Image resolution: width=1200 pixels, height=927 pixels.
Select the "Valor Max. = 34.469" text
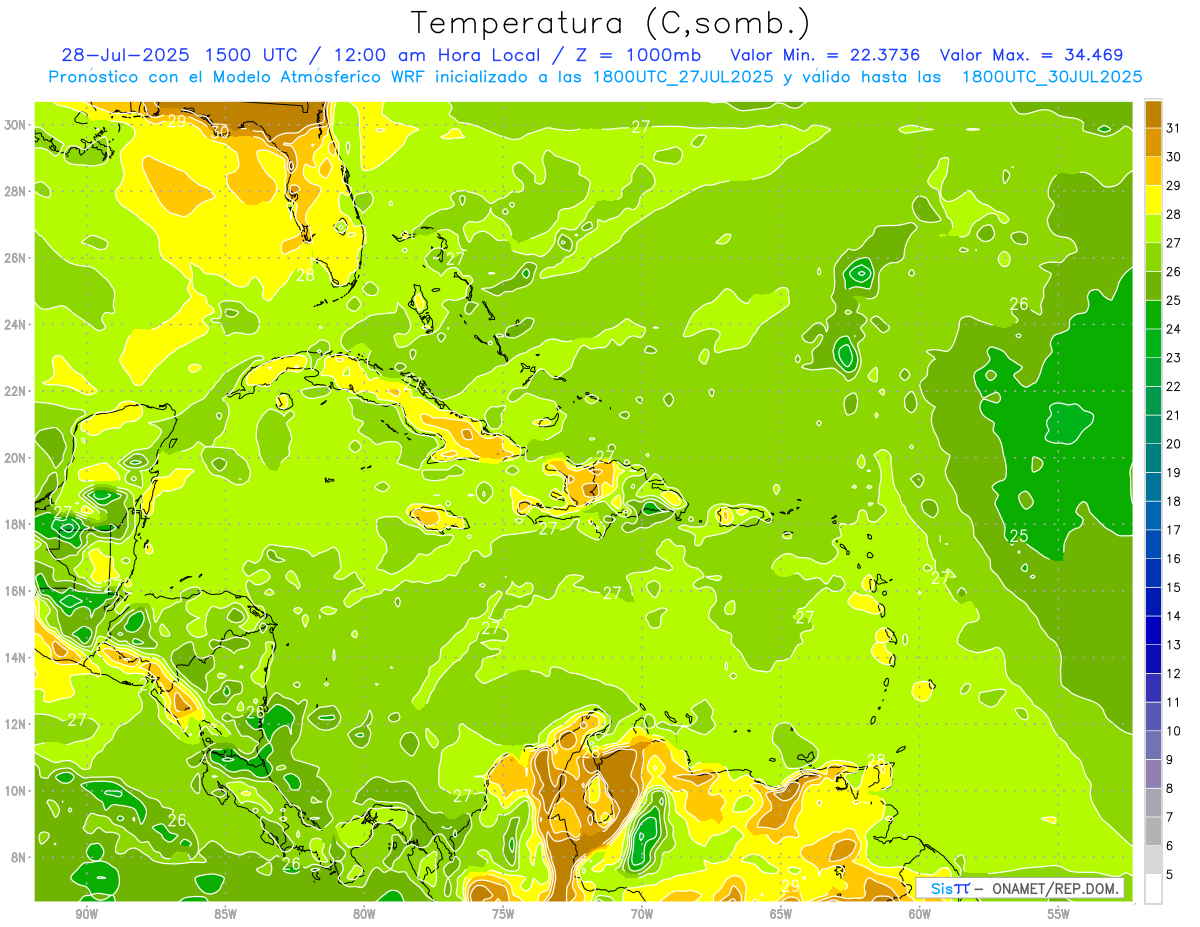coord(1031,55)
